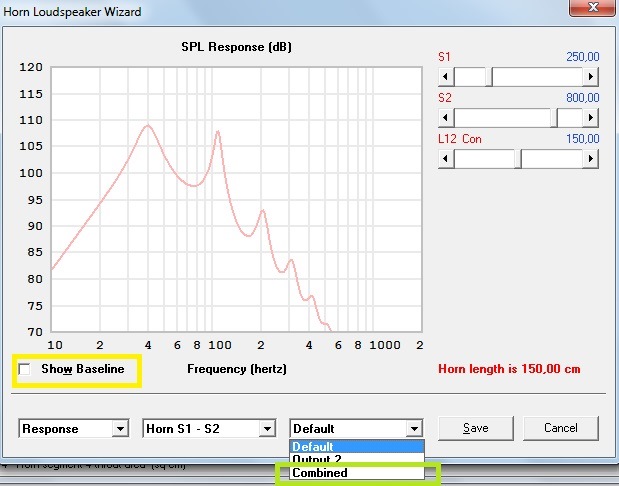619x486 pixels.
Task: Increase S1 with the right arrow
Action: (x=591, y=77)
